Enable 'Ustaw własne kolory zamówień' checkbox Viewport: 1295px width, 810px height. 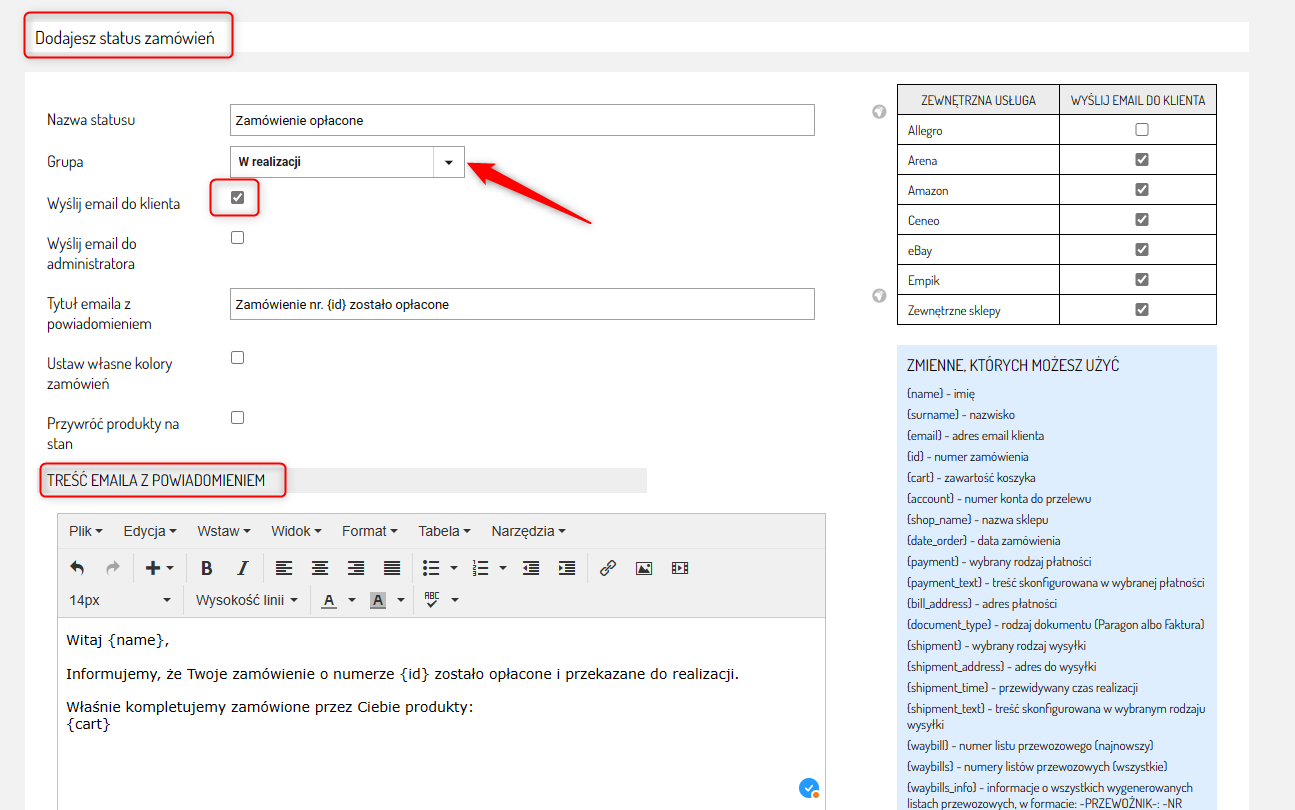[237, 357]
